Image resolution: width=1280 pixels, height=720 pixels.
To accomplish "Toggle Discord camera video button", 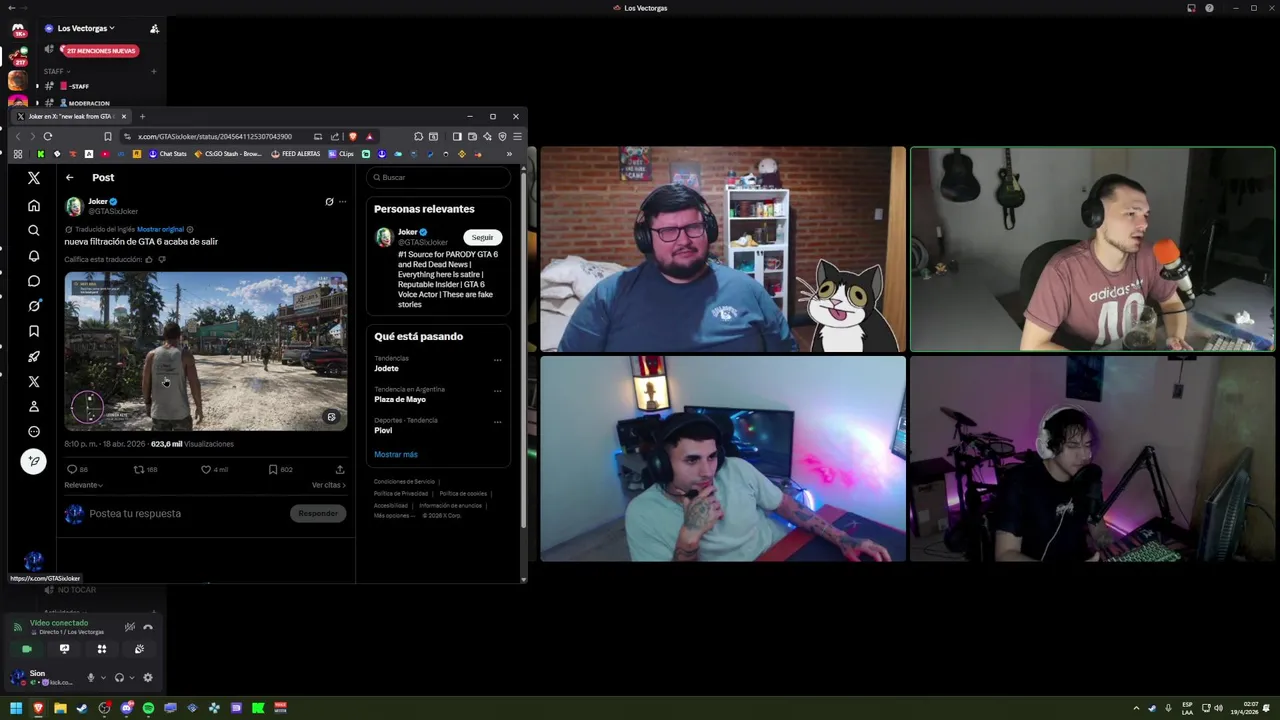I will (x=27, y=649).
